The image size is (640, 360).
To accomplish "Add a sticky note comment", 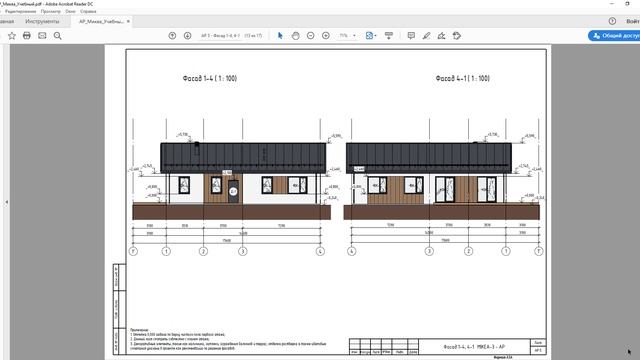I will coord(411,36).
